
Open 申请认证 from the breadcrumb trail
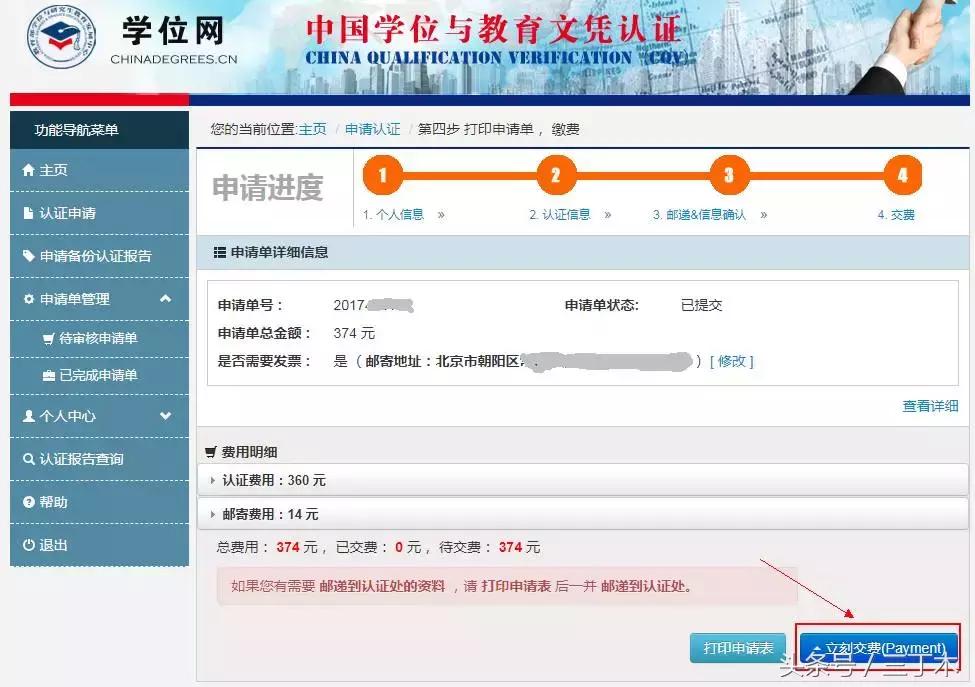(372, 128)
